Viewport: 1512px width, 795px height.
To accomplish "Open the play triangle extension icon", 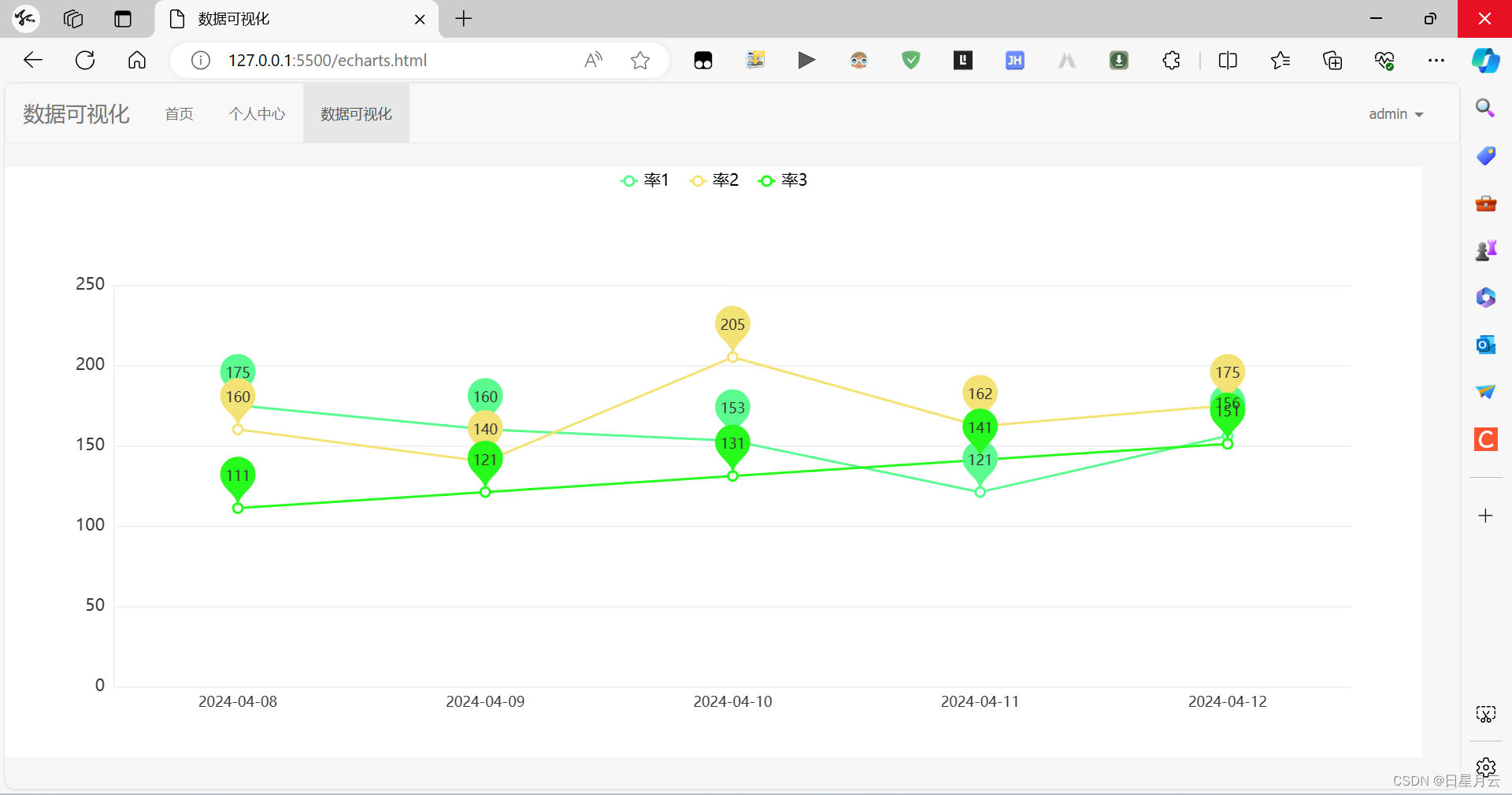I will click(806, 60).
